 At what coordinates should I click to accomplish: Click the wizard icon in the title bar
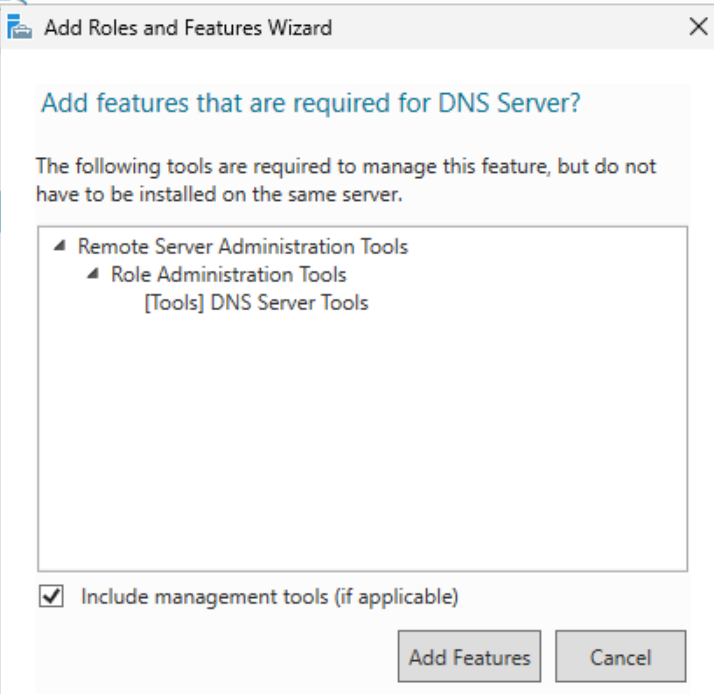[x=20, y=27]
